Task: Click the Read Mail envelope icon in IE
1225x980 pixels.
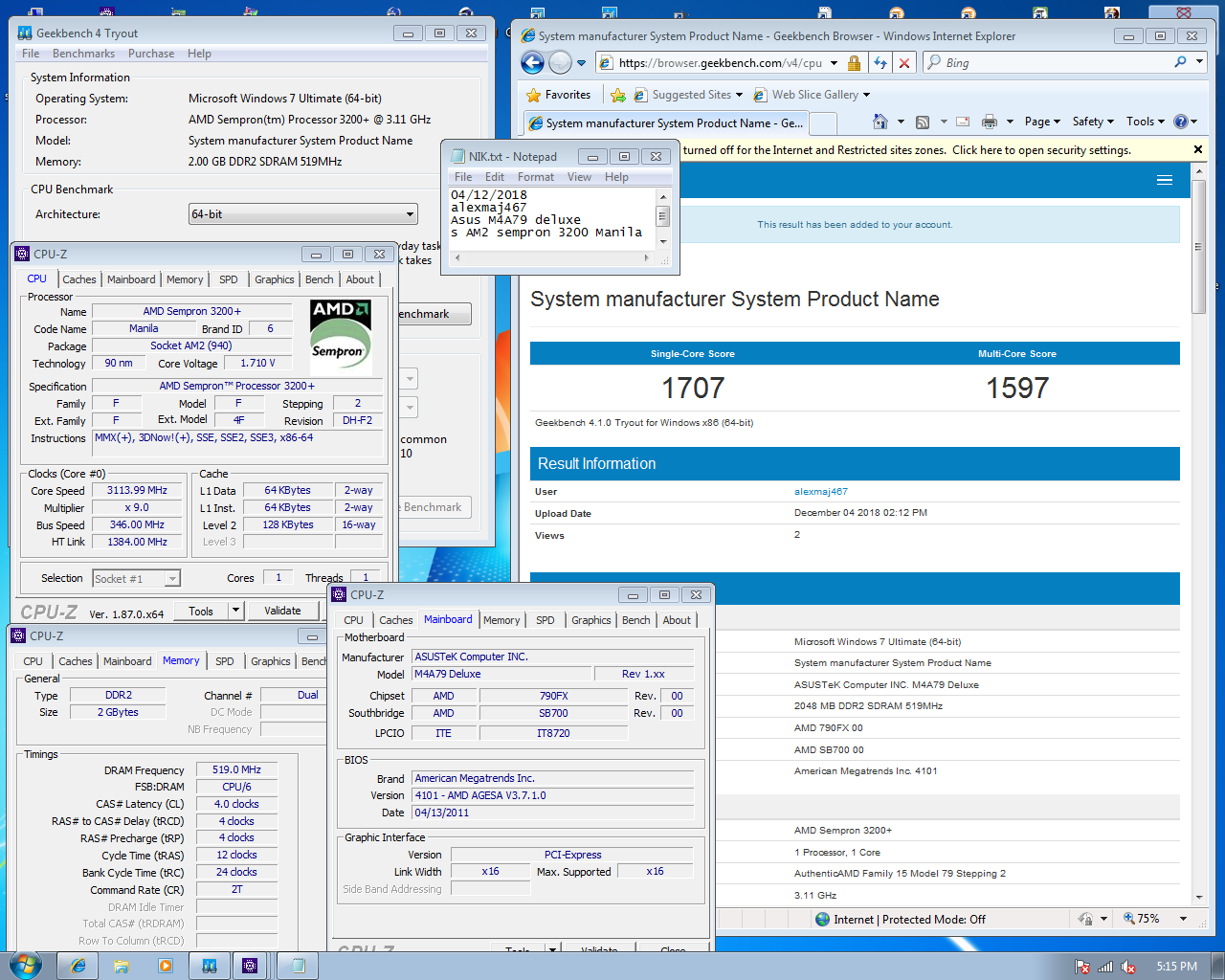Action: 963,122
